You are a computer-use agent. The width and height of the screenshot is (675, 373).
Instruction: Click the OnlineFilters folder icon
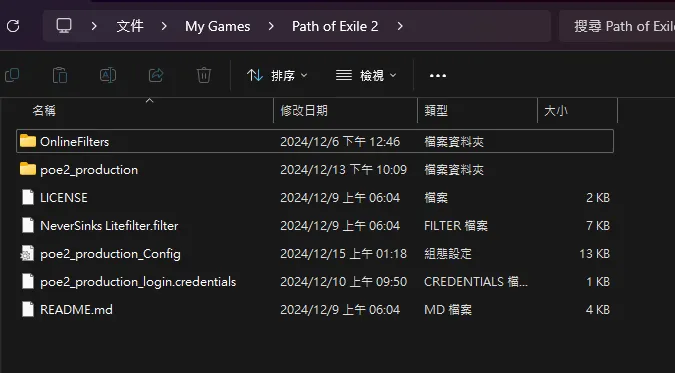[28, 141]
